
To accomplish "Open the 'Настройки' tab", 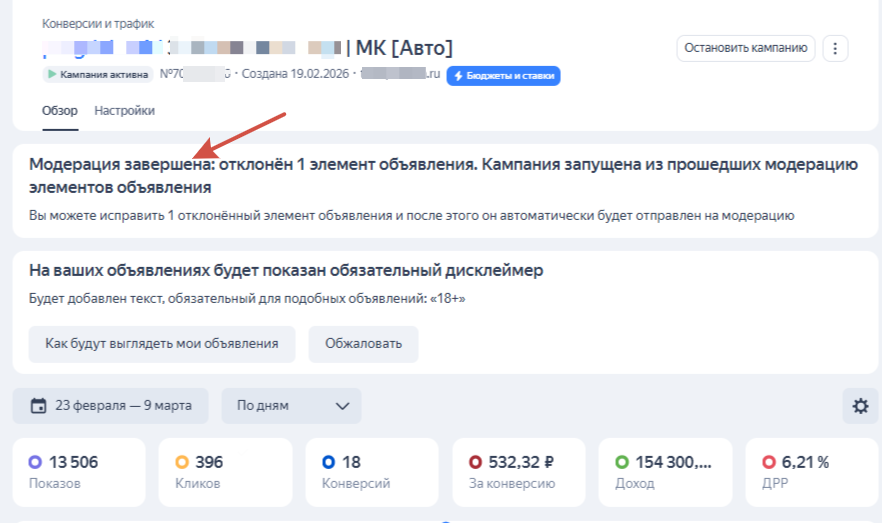I will [125, 111].
